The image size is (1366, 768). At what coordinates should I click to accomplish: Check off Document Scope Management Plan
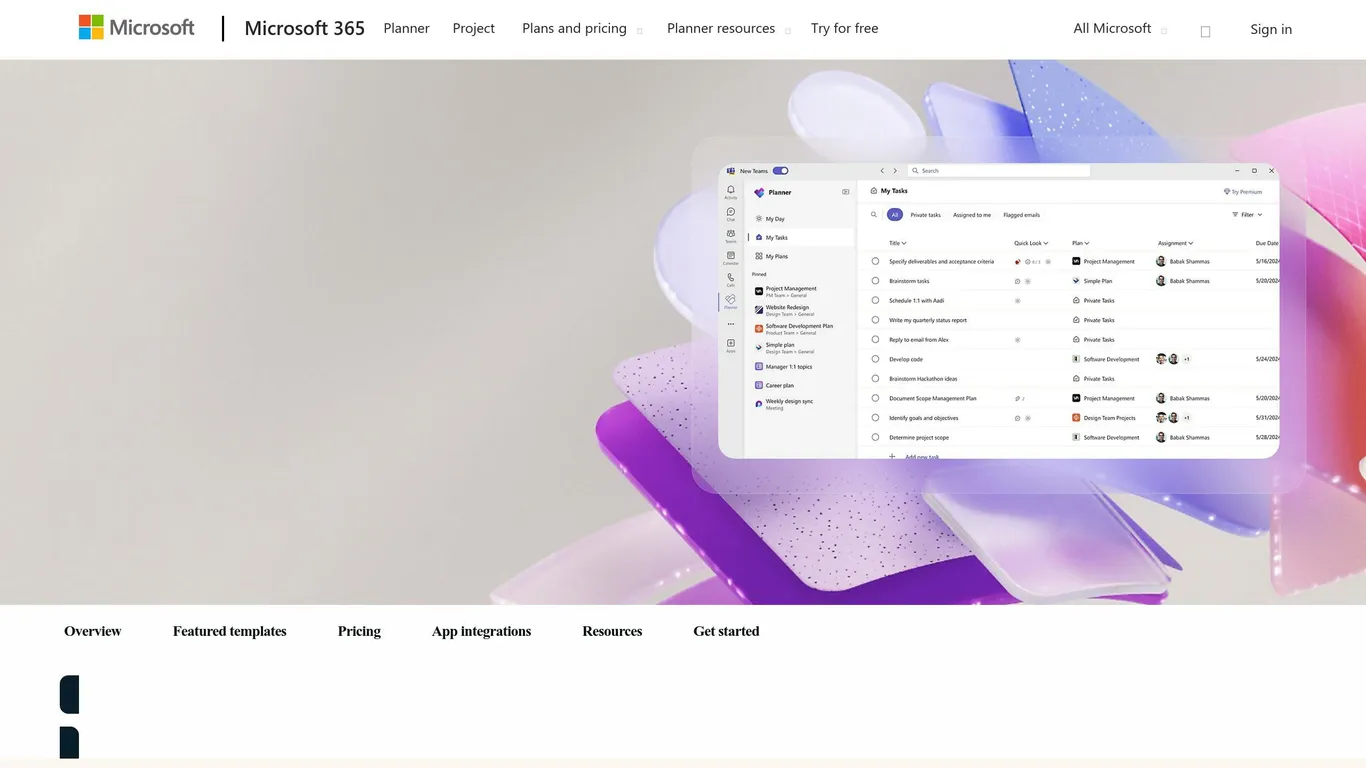click(x=875, y=398)
